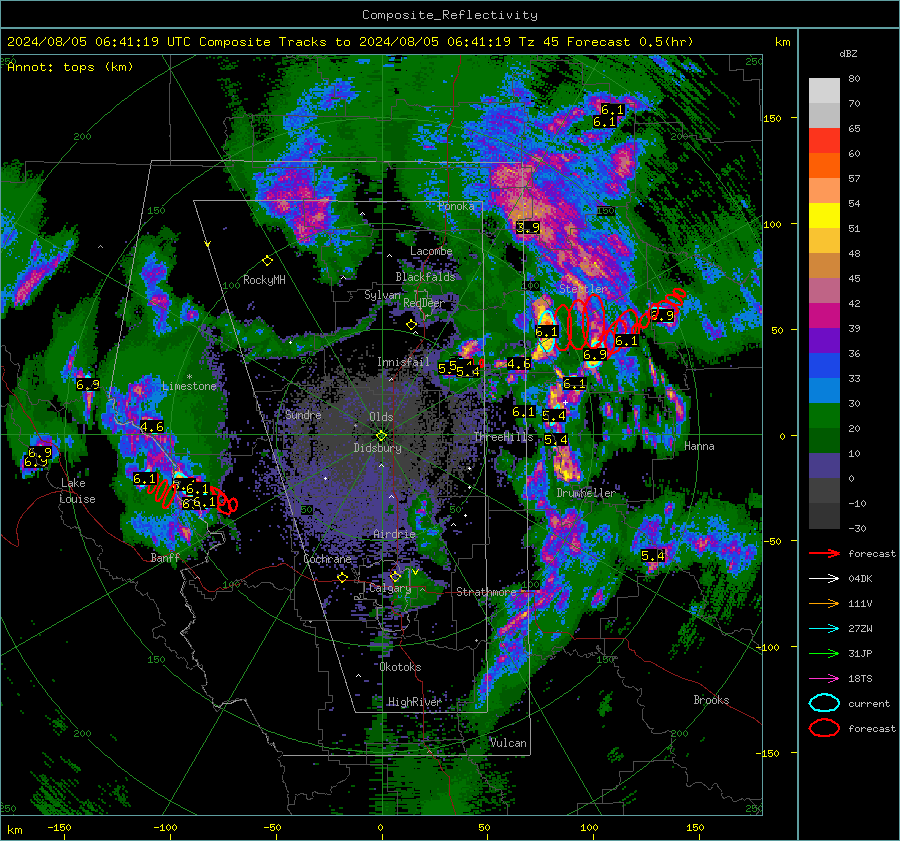Click the red forecast ellipse legend icon

coord(824,728)
